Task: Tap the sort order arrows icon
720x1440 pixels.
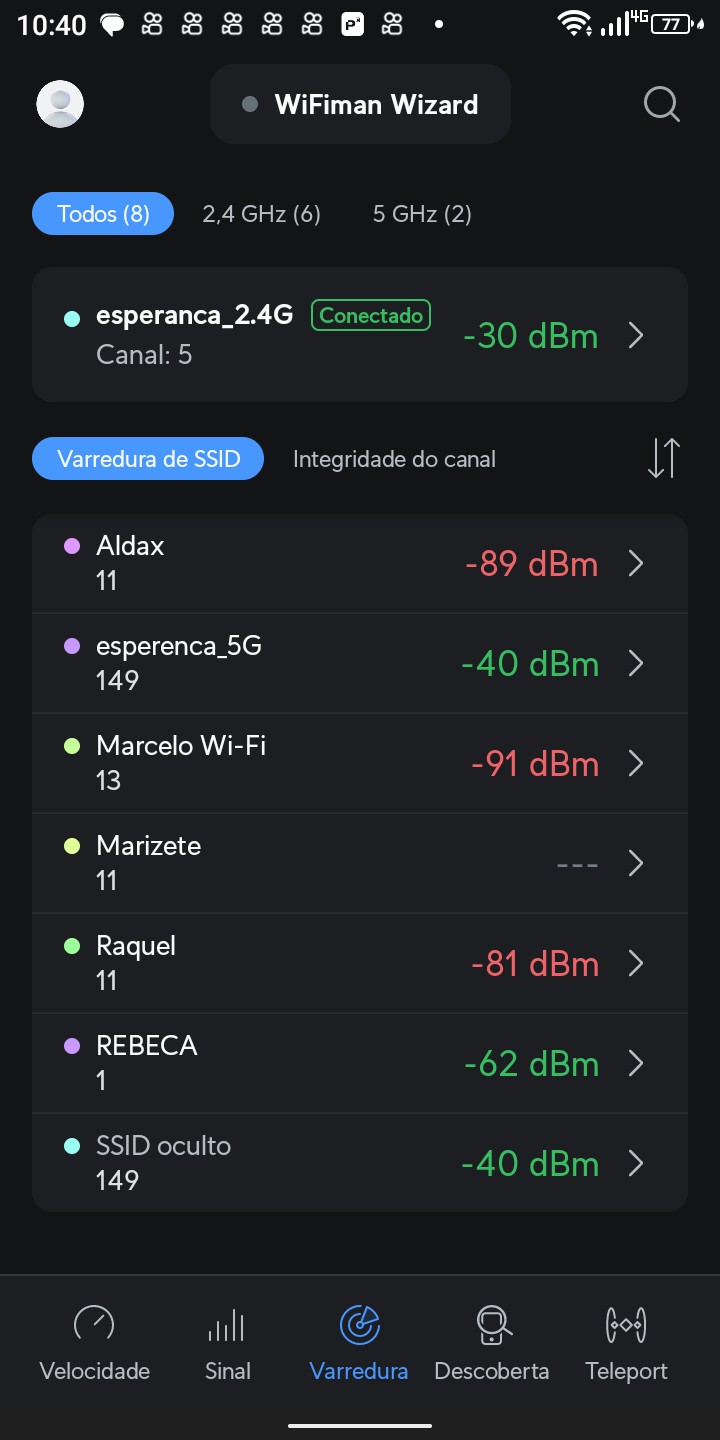Action: point(663,458)
